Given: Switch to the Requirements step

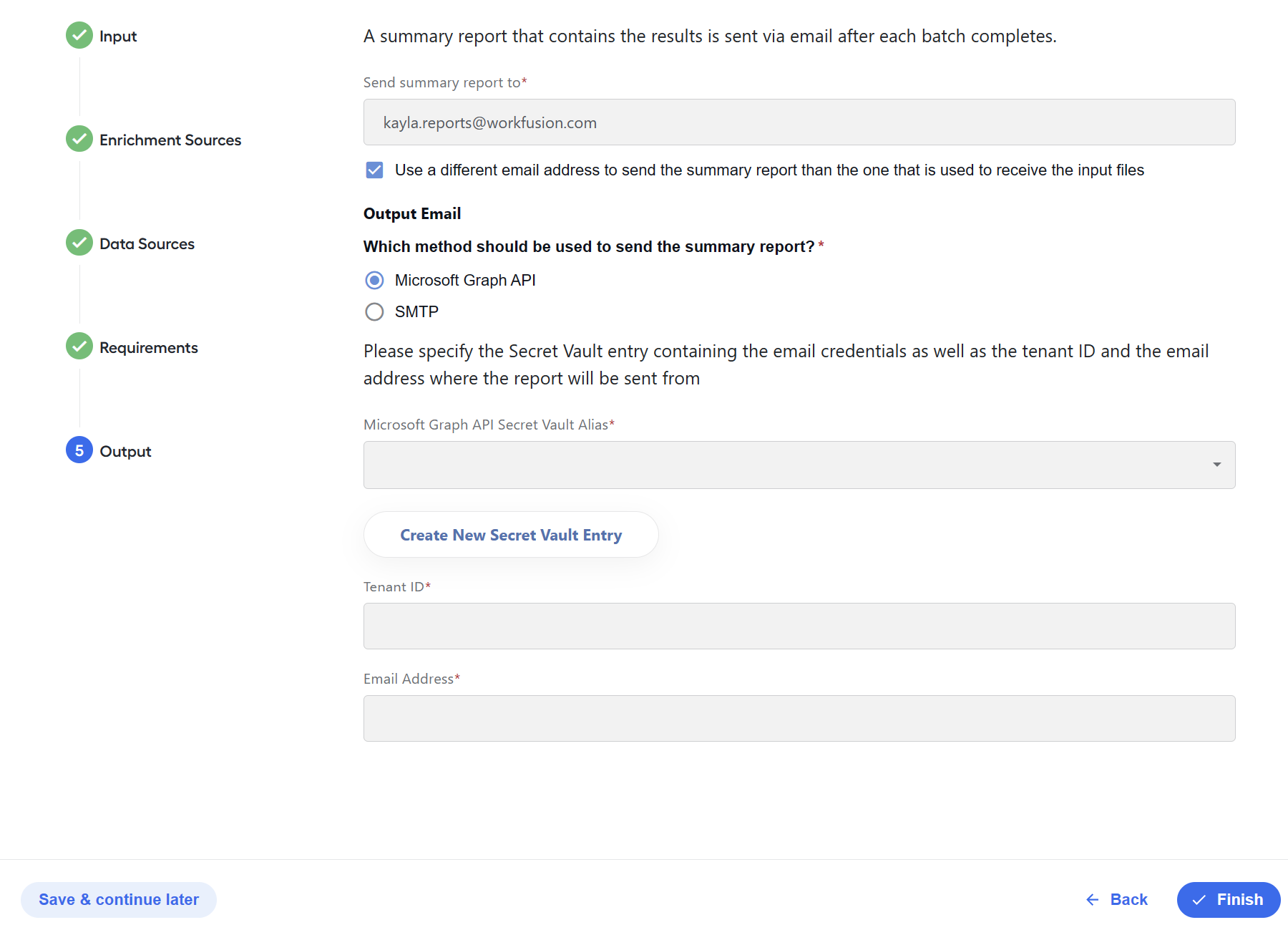Looking at the screenshot, I should point(149,347).
